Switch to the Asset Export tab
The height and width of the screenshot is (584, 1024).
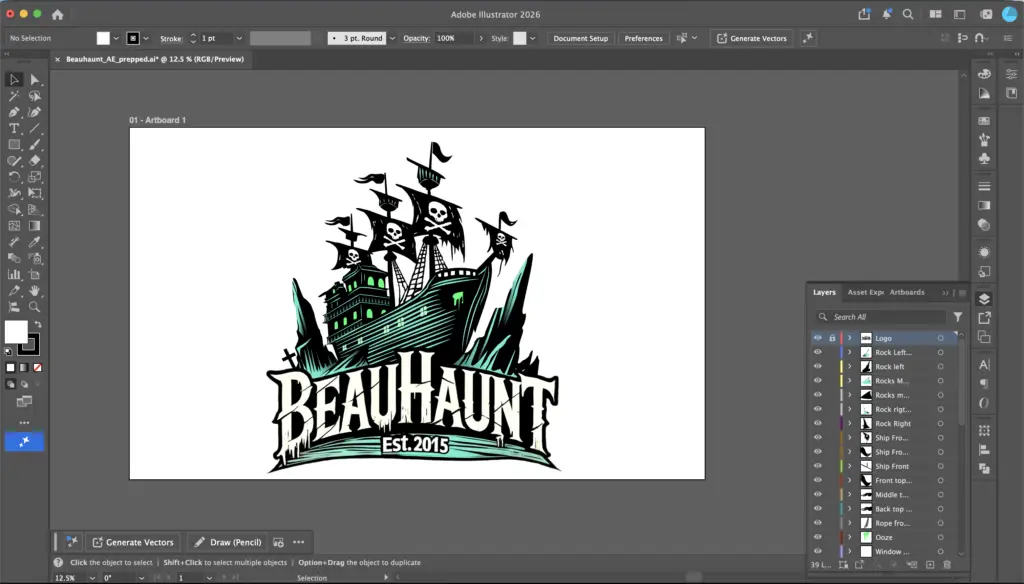pos(865,292)
